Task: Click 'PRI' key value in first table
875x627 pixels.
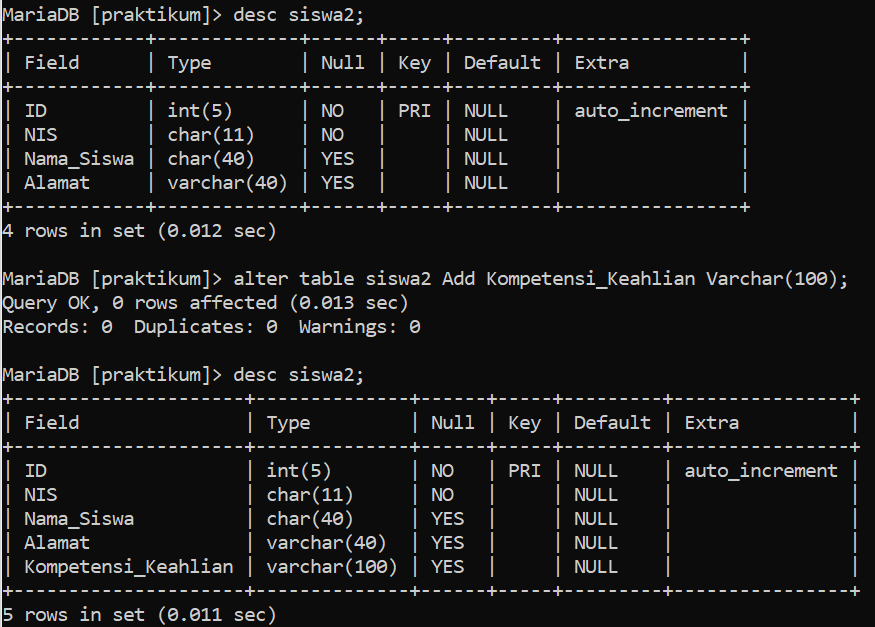Action: tap(414, 111)
